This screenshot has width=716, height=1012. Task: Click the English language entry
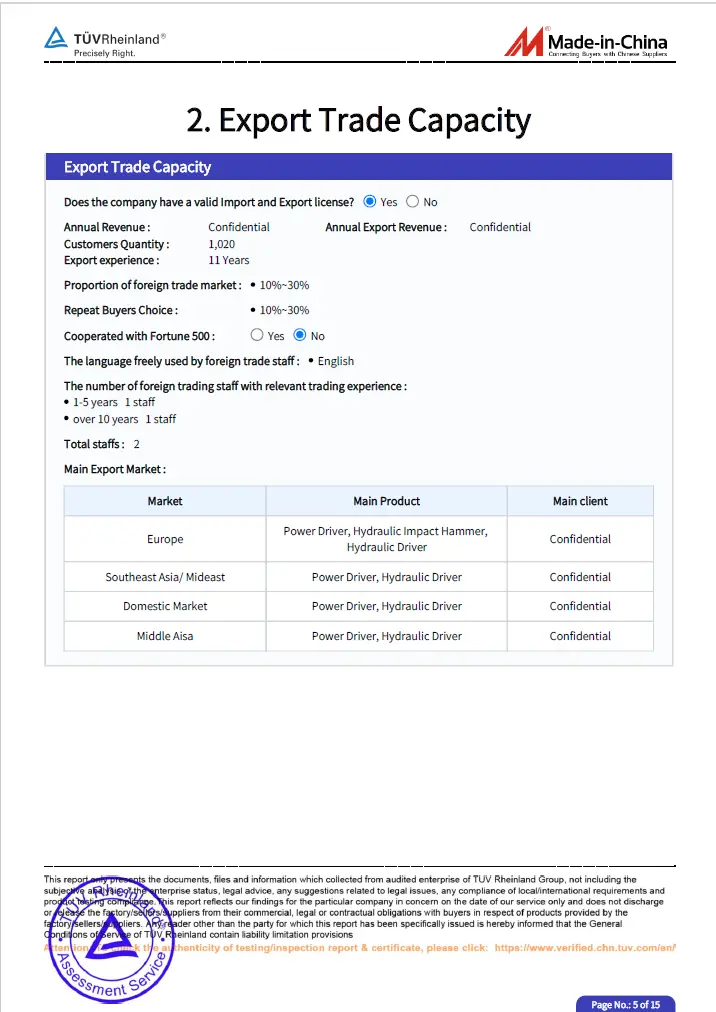click(x=336, y=361)
